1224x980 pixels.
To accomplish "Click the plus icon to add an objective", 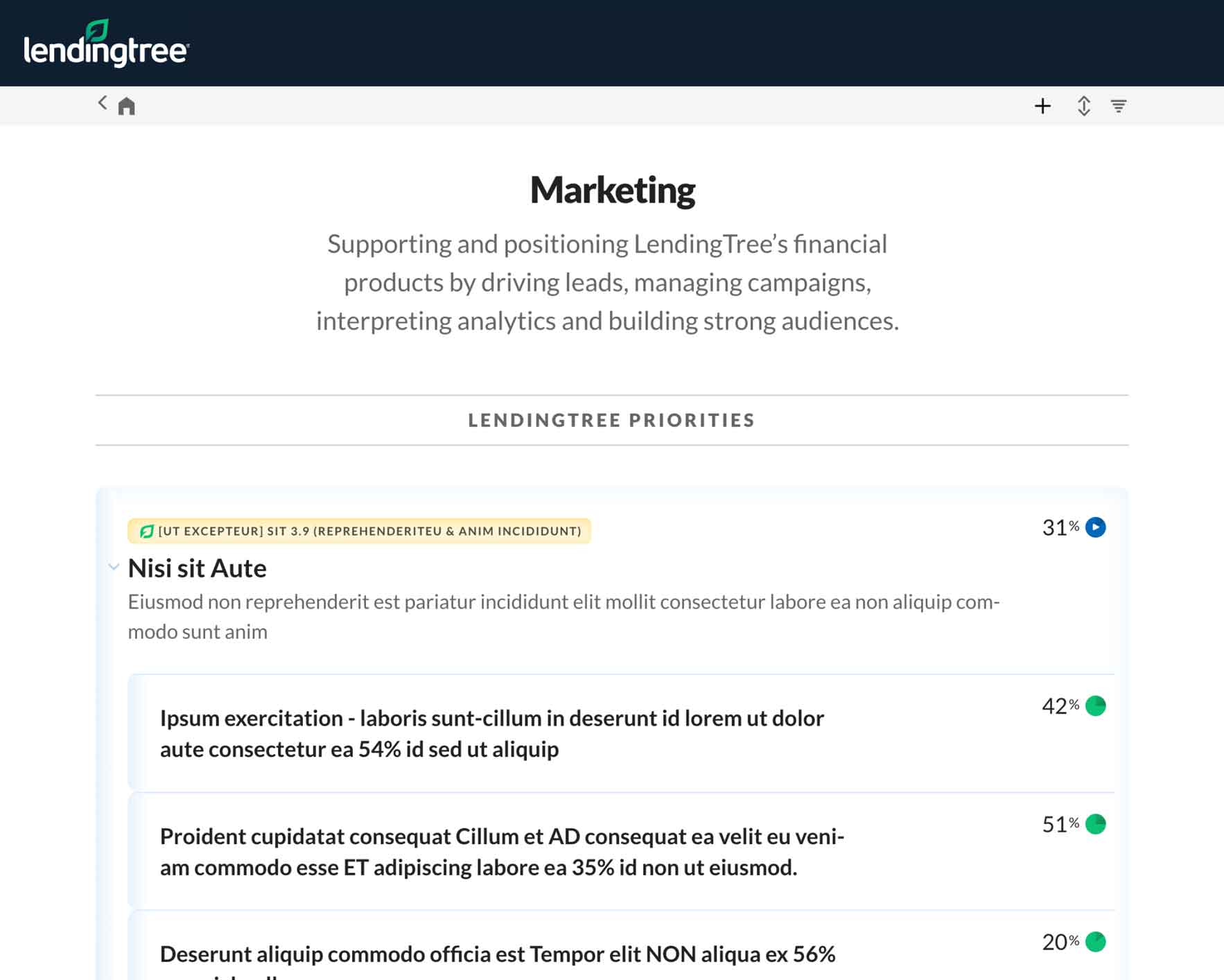I will (1042, 106).
